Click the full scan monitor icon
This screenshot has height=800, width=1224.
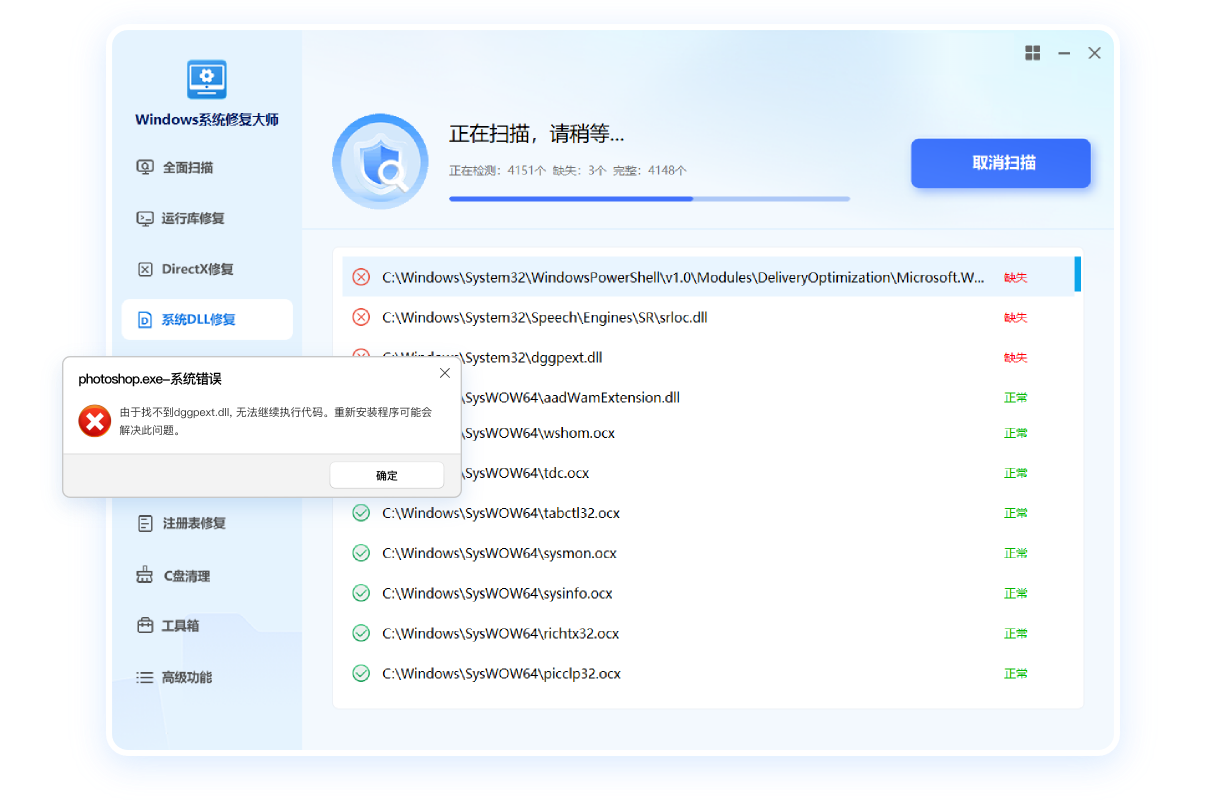(x=145, y=167)
